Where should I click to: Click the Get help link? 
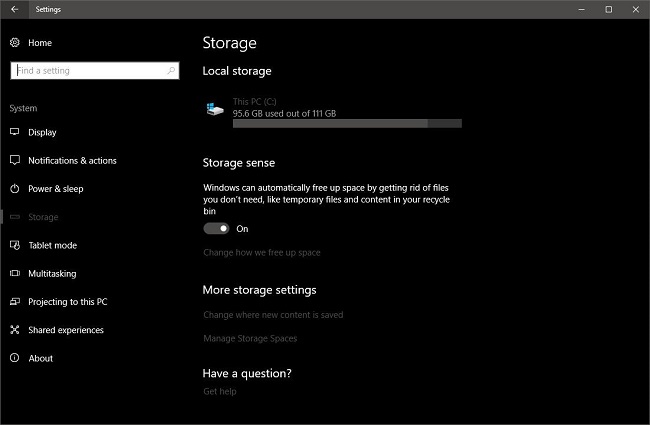(x=220, y=391)
